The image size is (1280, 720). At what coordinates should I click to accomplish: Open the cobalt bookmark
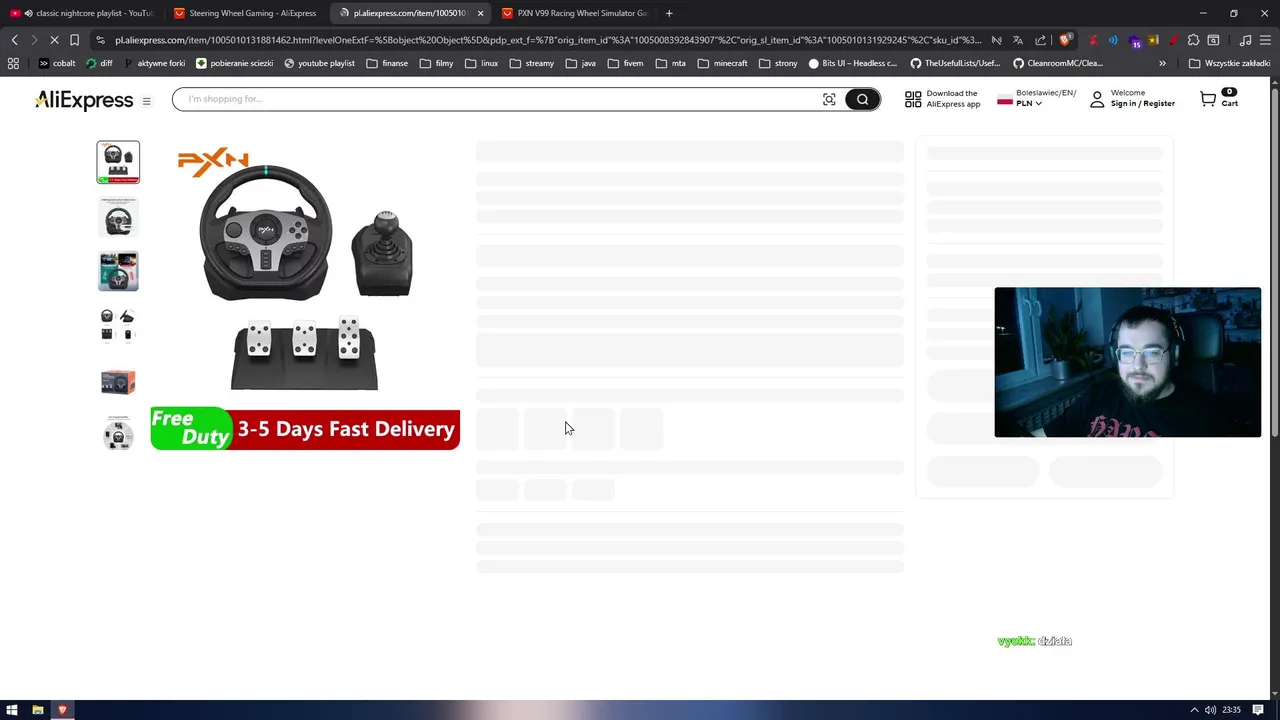coord(57,63)
